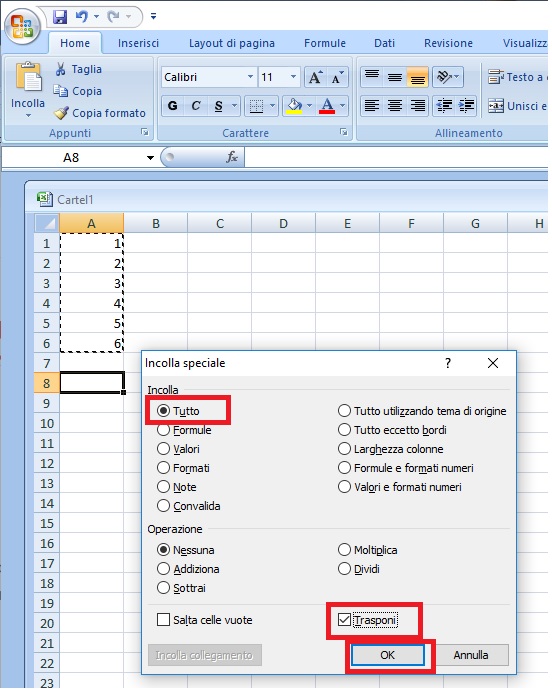The height and width of the screenshot is (696, 552).
Task: Click the fx insert function icon
Action: pyautogui.click(x=232, y=157)
